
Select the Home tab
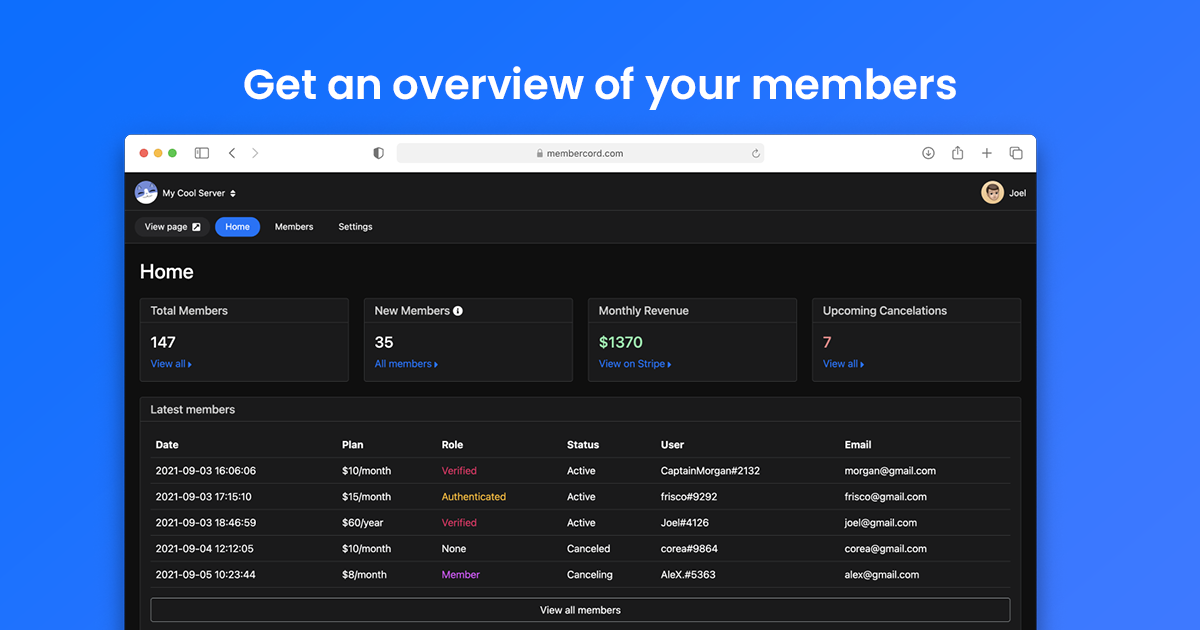pyautogui.click(x=237, y=227)
